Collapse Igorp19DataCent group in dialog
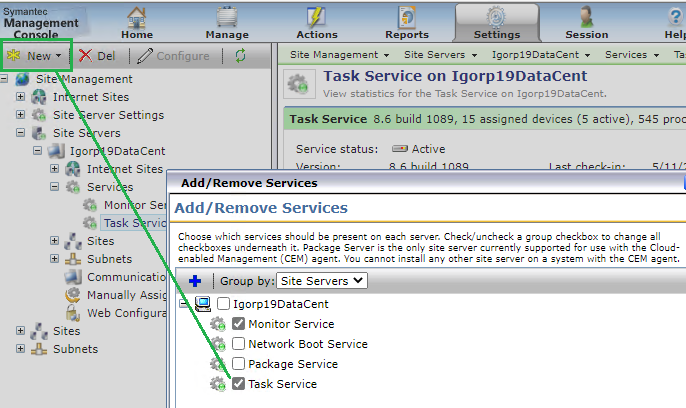Viewport: 686px width, 408px height. (184, 303)
